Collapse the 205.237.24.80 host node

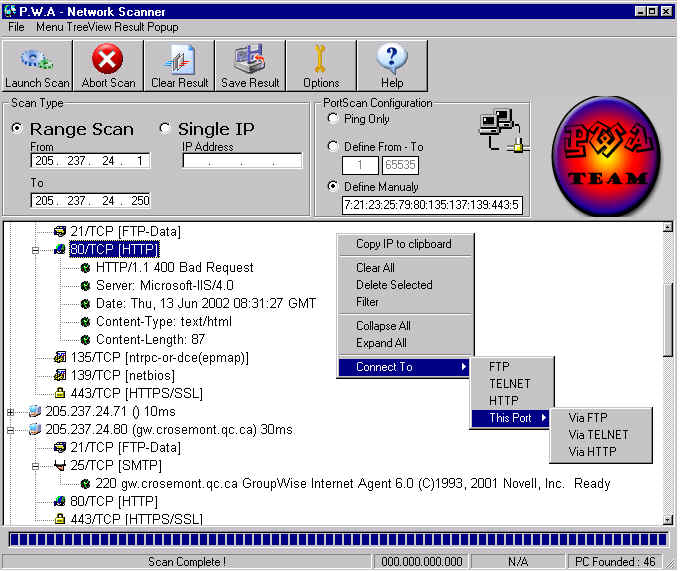click(11, 429)
